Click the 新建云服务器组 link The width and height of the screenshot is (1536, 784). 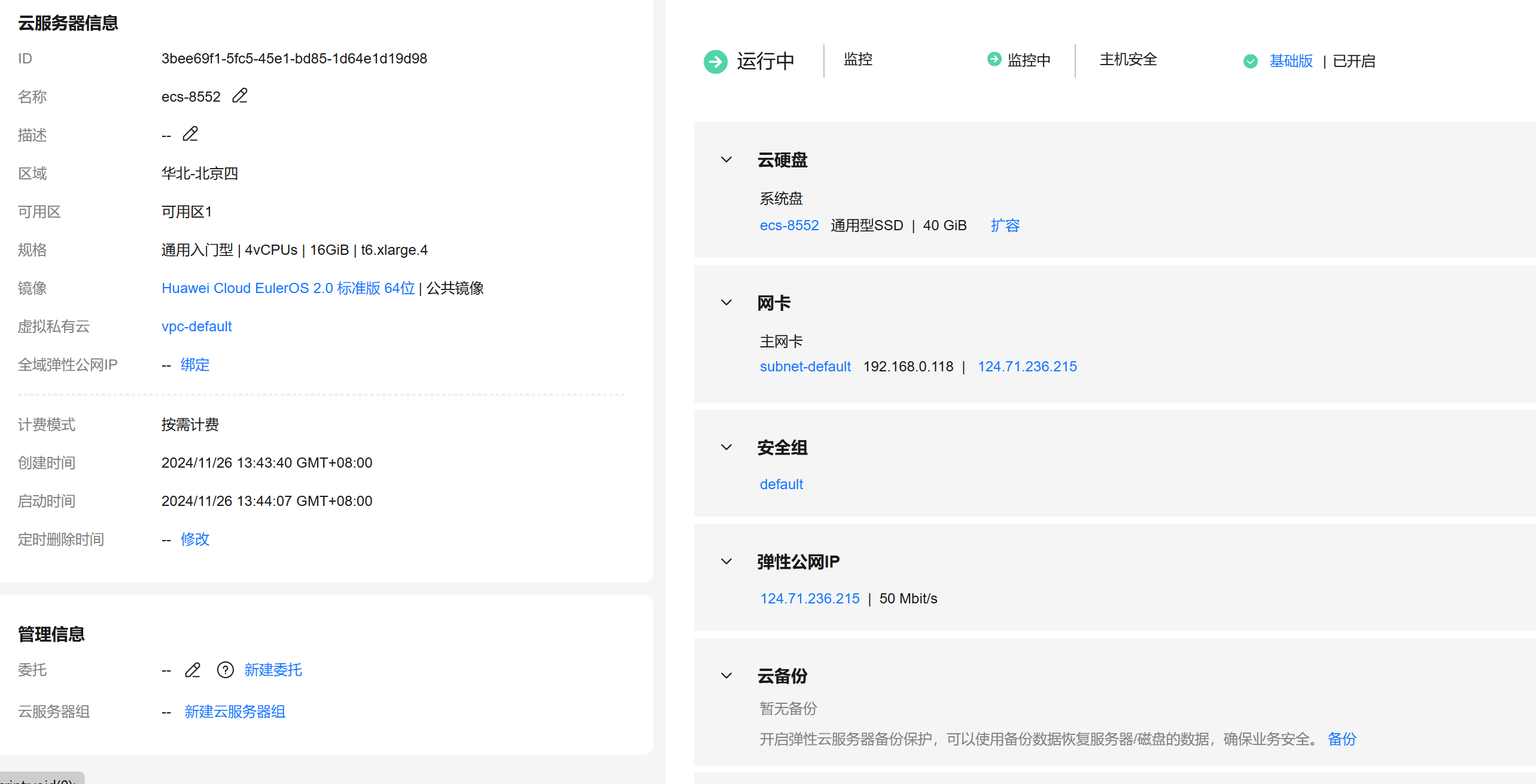pos(235,712)
